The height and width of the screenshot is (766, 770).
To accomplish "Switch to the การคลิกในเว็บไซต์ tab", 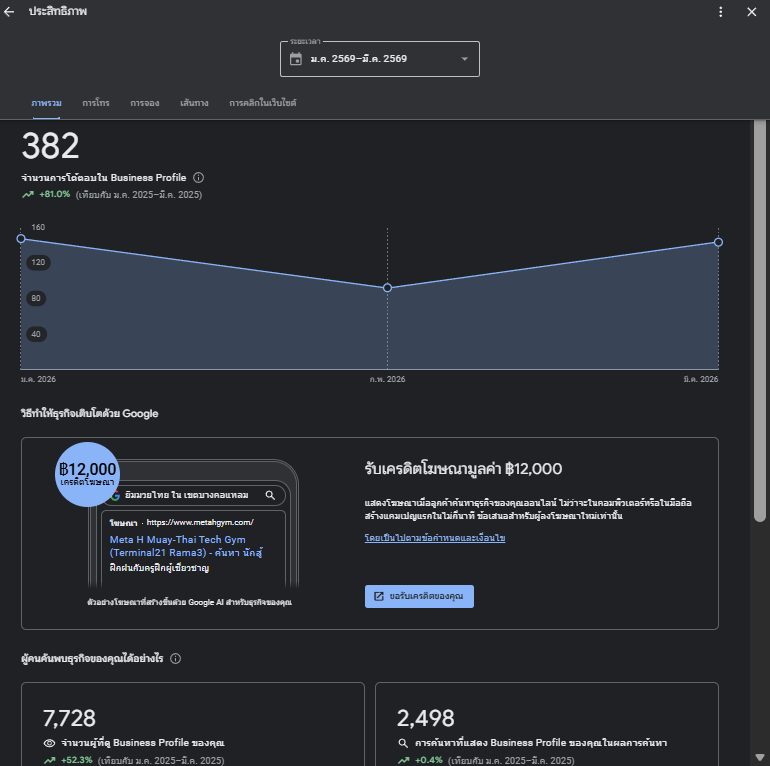I will [x=262, y=103].
